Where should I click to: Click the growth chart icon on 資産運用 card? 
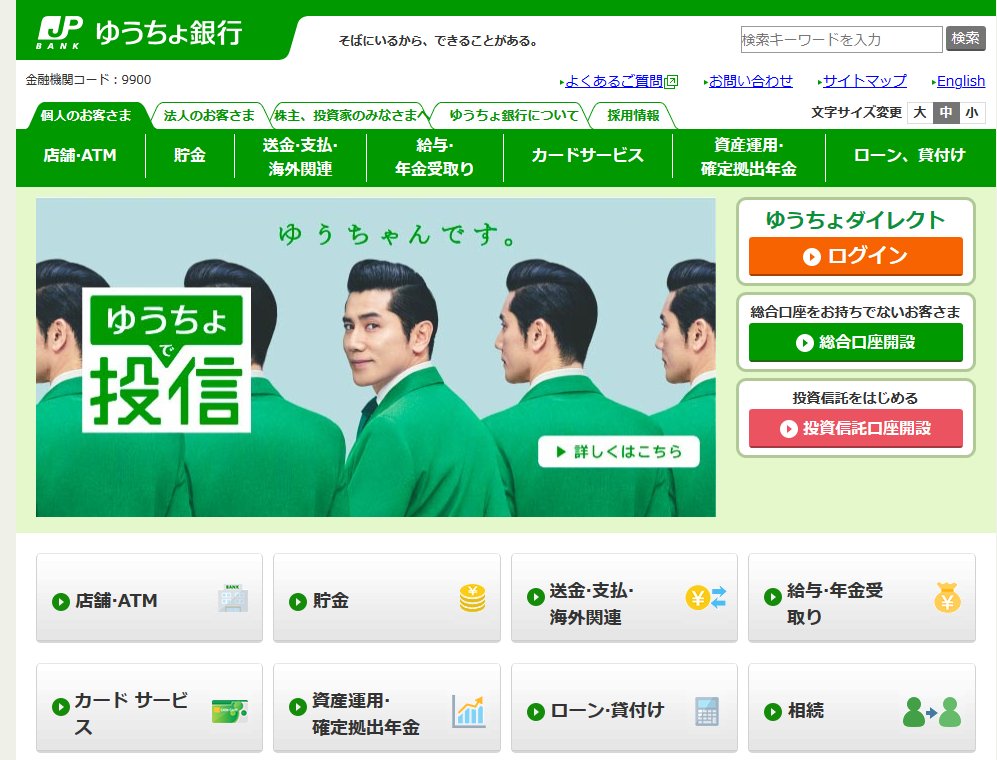(x=469, y=711)
